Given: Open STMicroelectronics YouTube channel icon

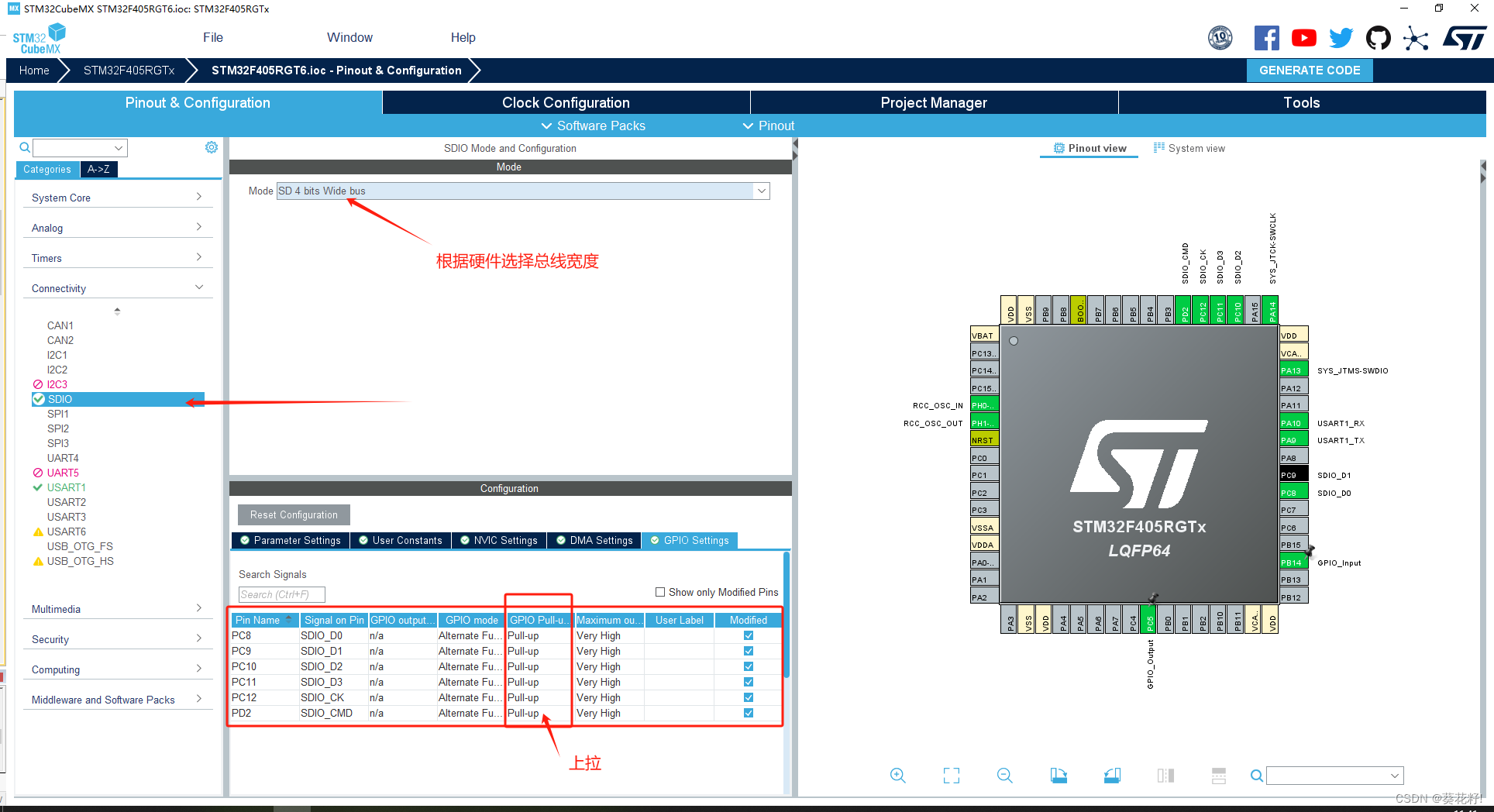Looking at the screenshot, I should coord(1304,37).
